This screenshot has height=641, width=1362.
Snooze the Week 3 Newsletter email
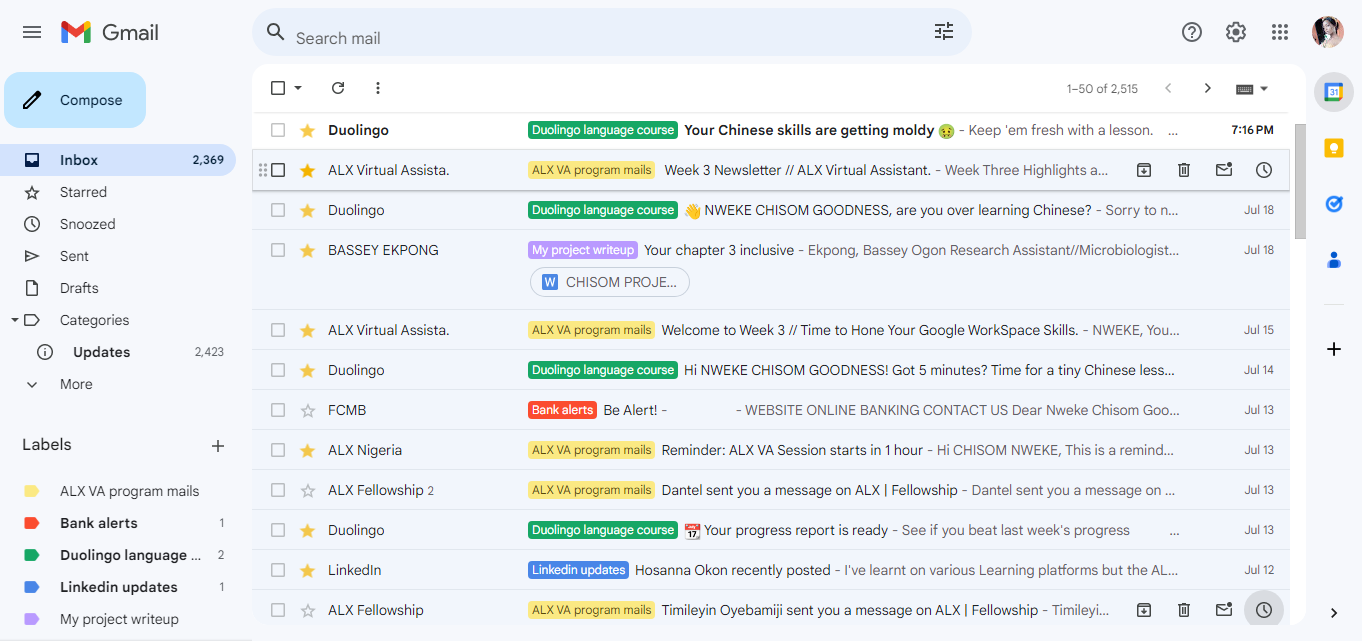[x=1264, y=170]
